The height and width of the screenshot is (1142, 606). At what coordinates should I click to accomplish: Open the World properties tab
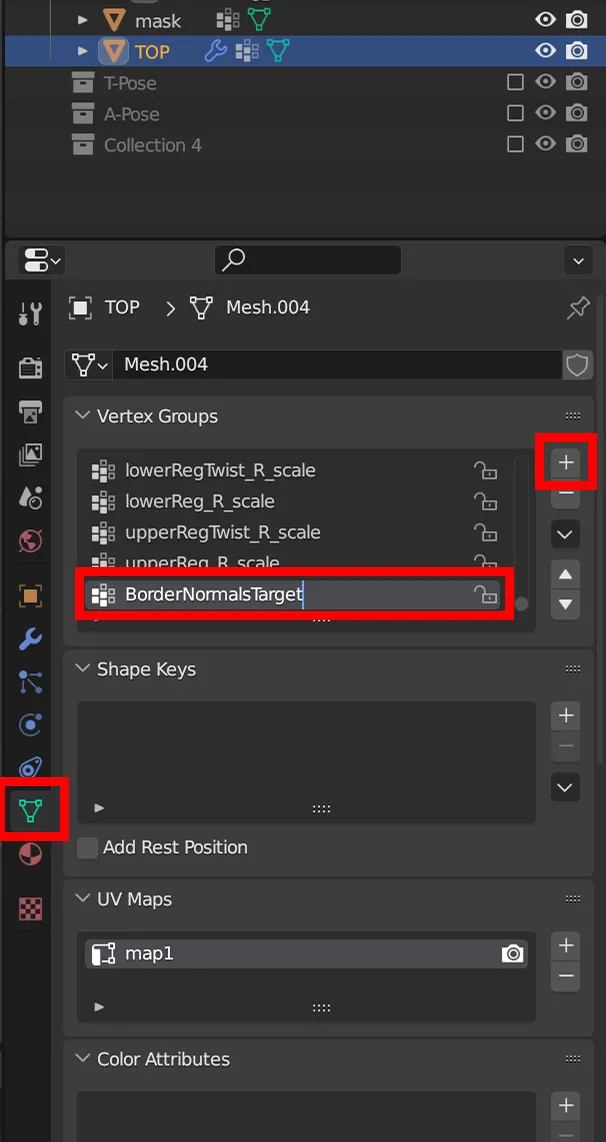[30, 541]
